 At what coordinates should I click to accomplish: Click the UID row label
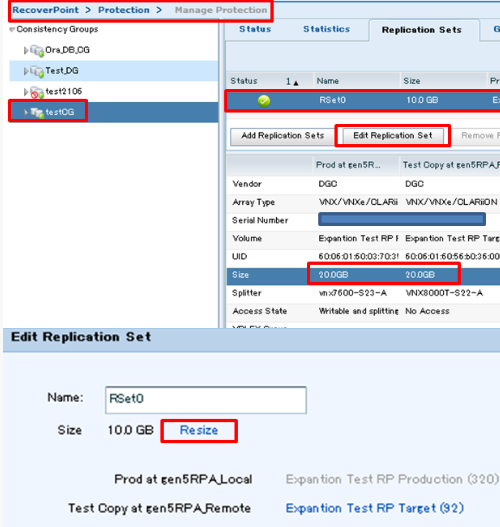click(239, 257)
